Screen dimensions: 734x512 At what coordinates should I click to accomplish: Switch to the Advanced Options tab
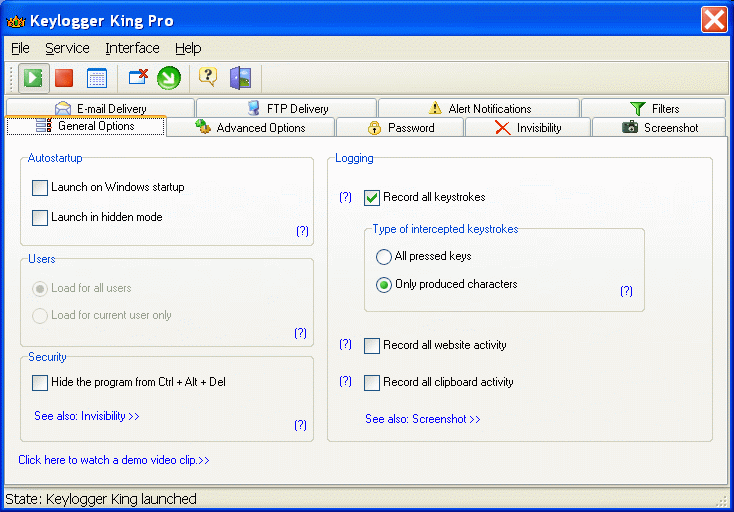pyautogui.click(x=250, y=127)
